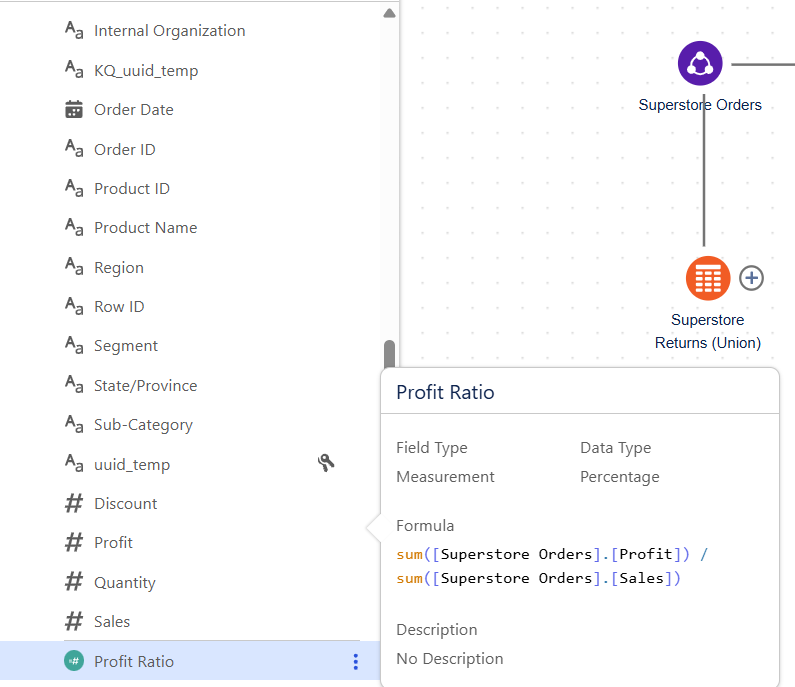795x687 pixels.
Task: Click the key icon beside uuid_temp
Action: click(x=326, y=462)
